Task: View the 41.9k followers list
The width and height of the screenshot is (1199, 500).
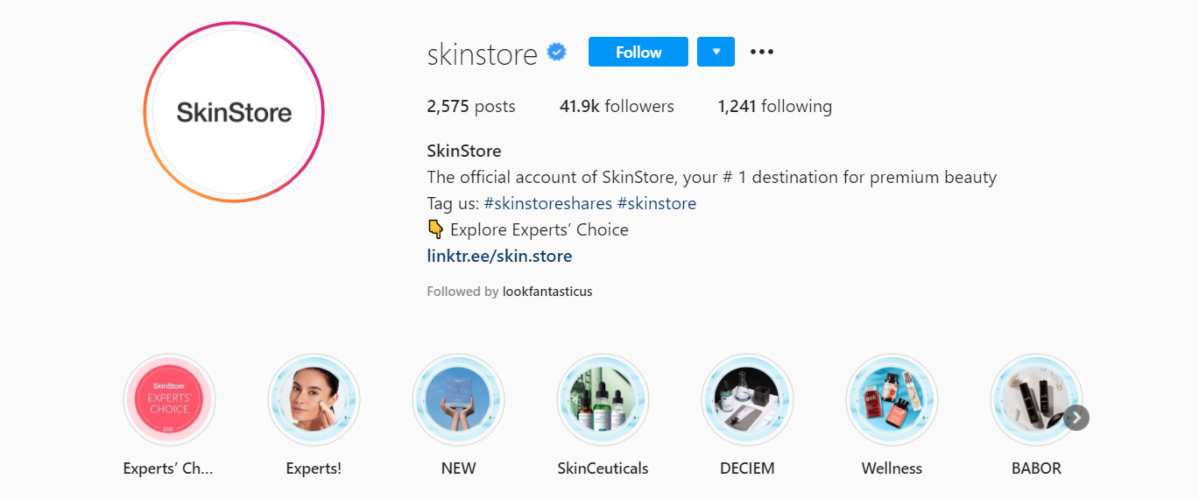Action: (617, 106)
